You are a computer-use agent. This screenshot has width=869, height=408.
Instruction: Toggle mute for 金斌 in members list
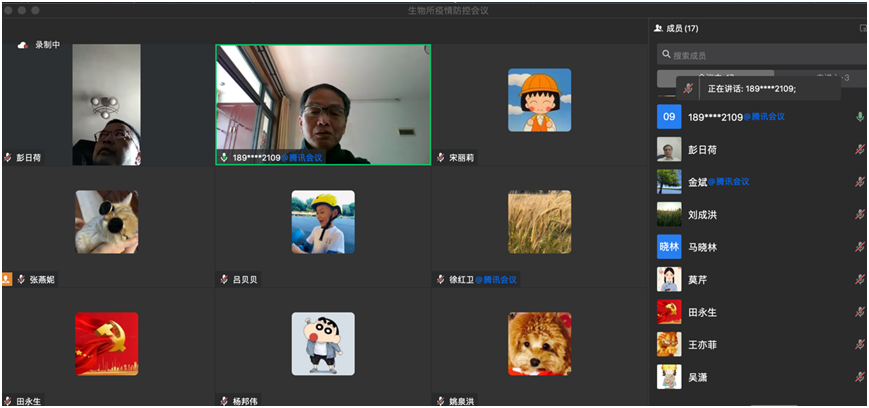click(x=859, y=182)
